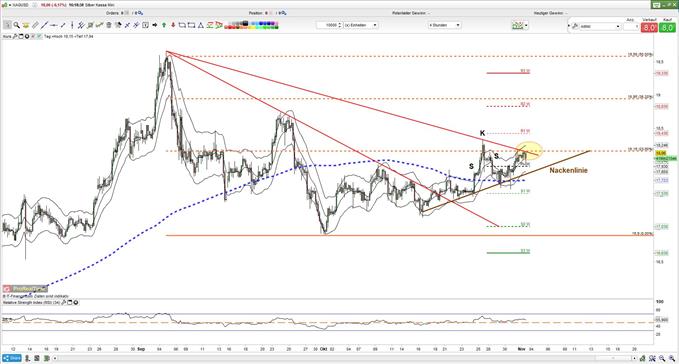Toggle the round icon beside Kurs label

point(27,36)
